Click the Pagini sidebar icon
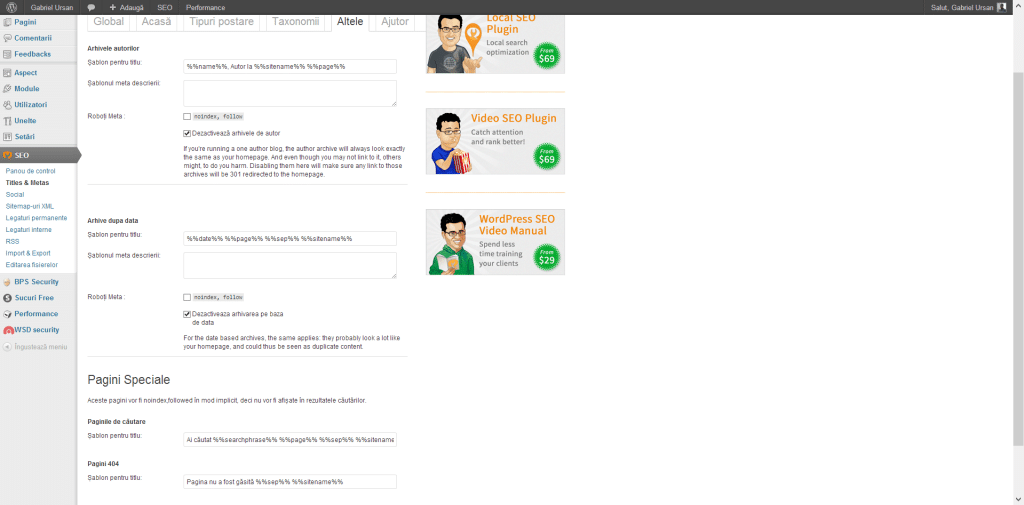Viewport: 1024px width, 505px height. [x=7, y=22]
